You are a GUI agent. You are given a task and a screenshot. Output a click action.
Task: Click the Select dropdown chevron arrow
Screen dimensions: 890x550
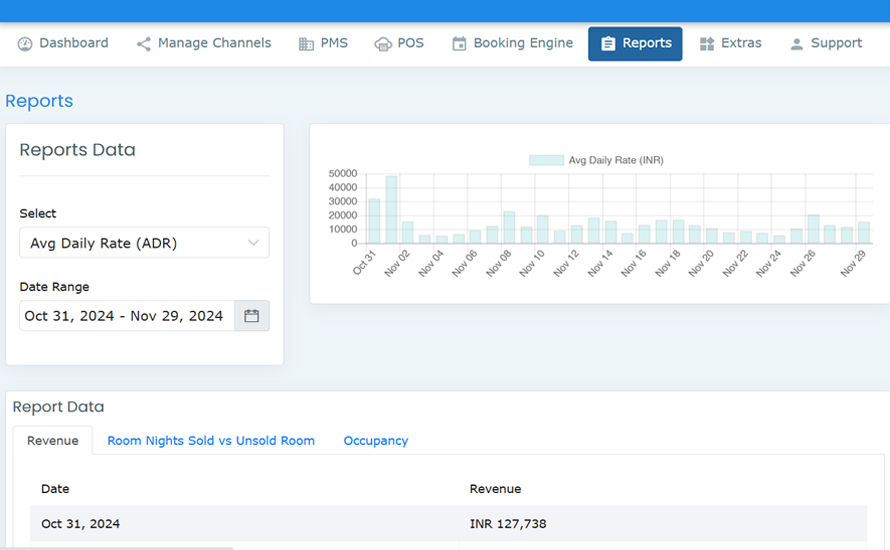coord(253,243)
